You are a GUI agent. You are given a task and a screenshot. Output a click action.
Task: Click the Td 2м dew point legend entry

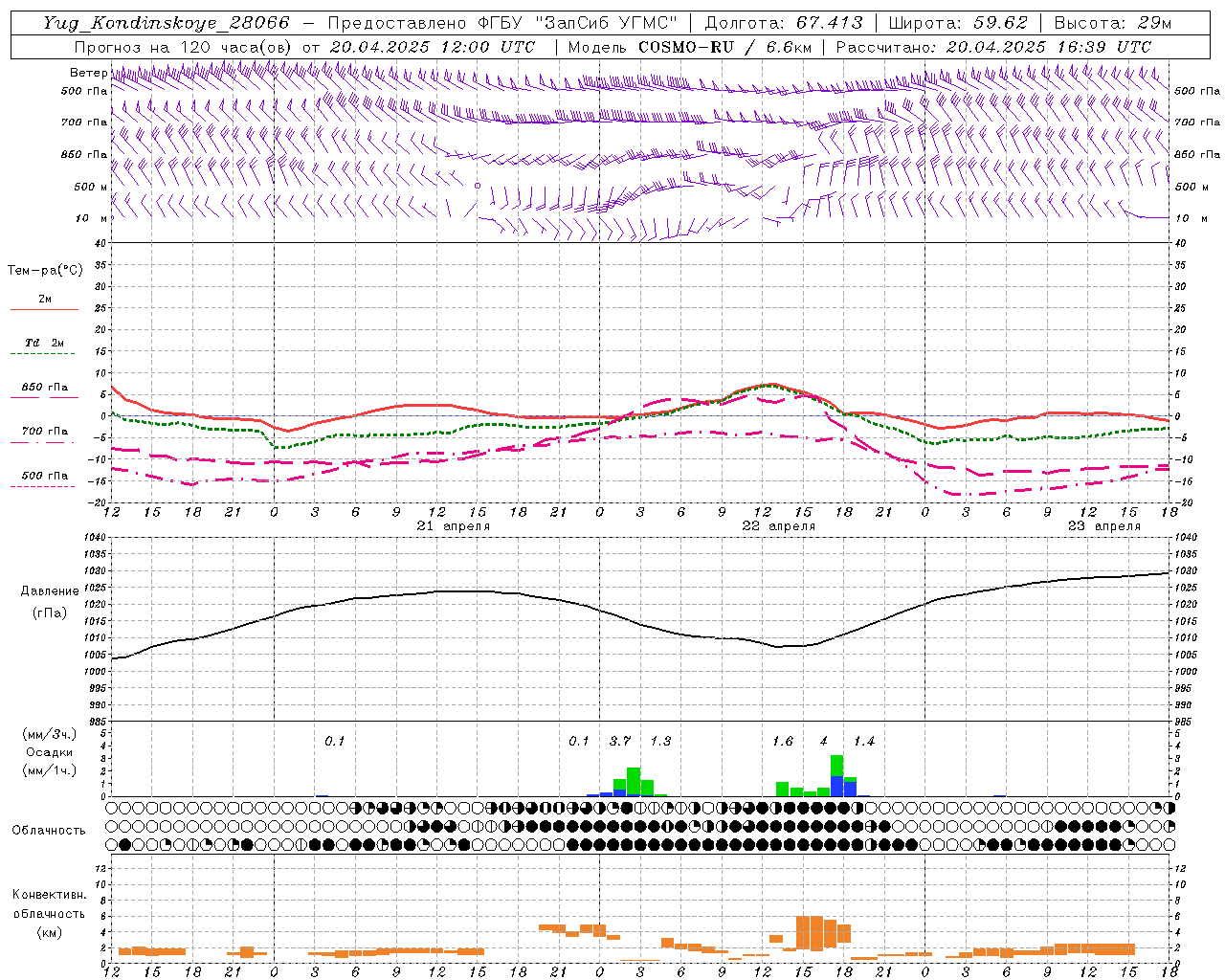coord(45,343)
